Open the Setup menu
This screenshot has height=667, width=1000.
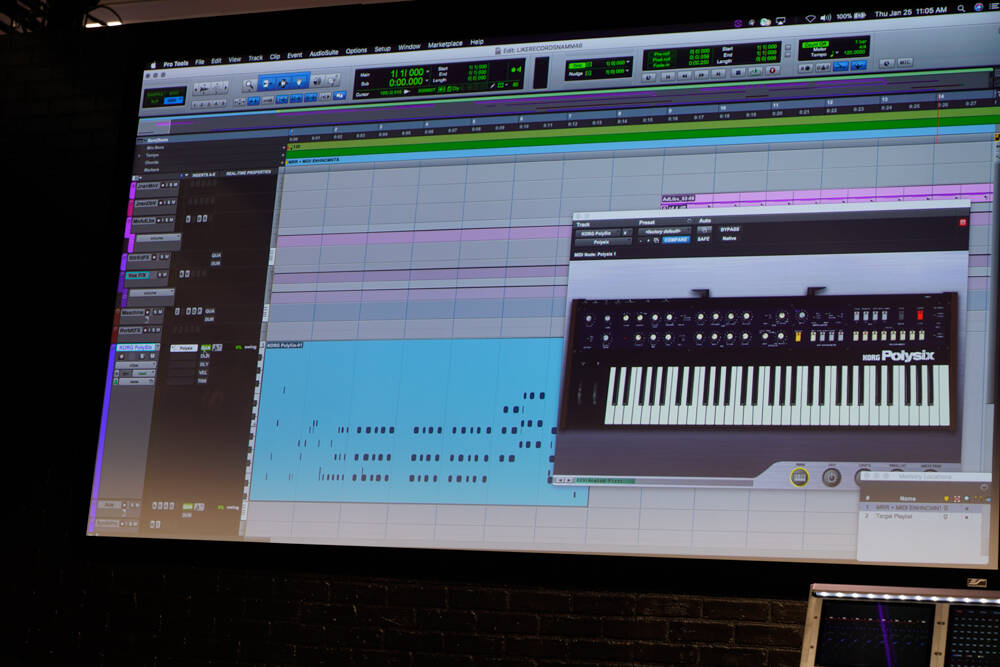coord(382,49)
